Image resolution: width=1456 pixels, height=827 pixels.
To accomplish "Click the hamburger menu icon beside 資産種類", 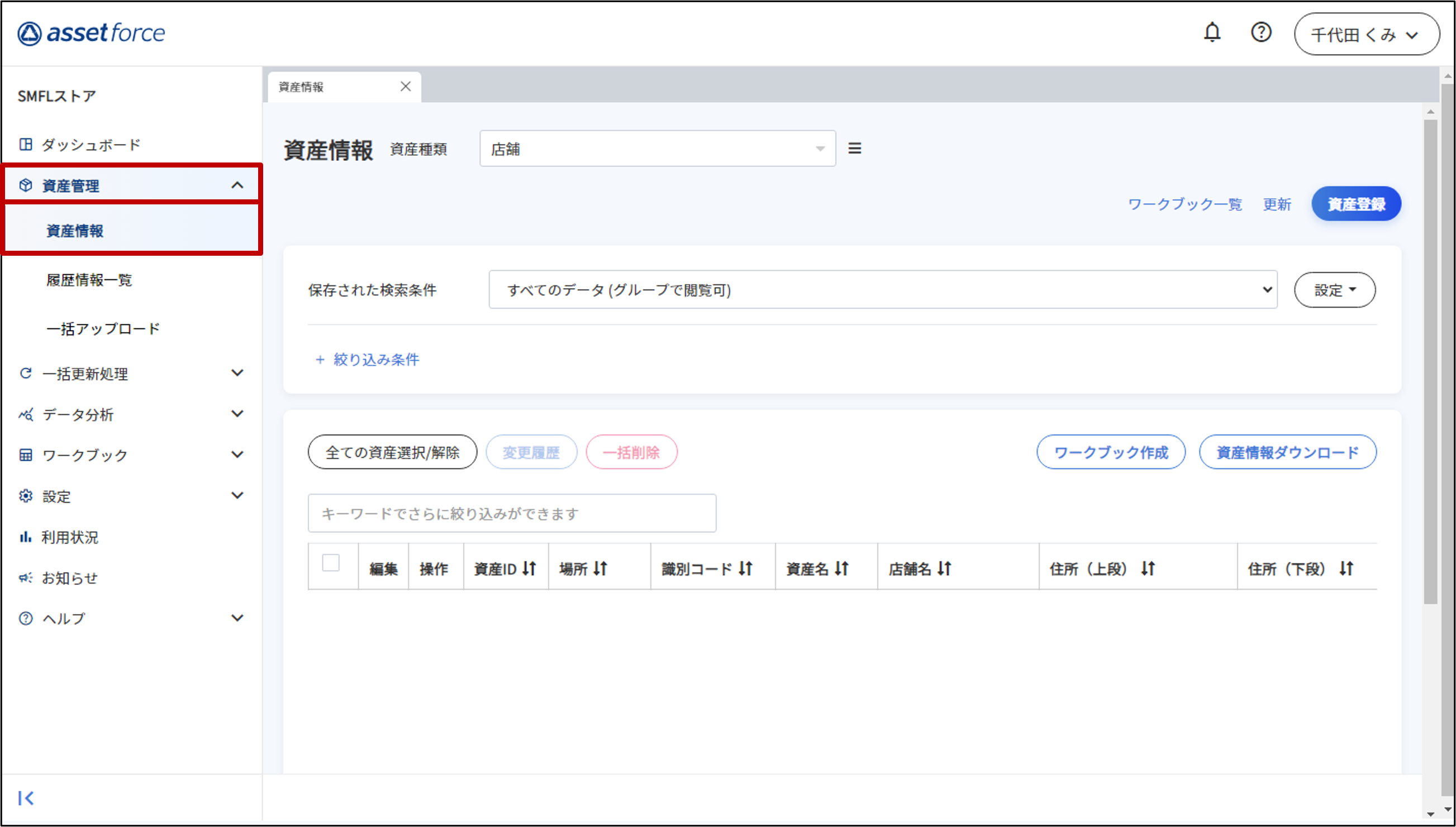I will [854, 148].
